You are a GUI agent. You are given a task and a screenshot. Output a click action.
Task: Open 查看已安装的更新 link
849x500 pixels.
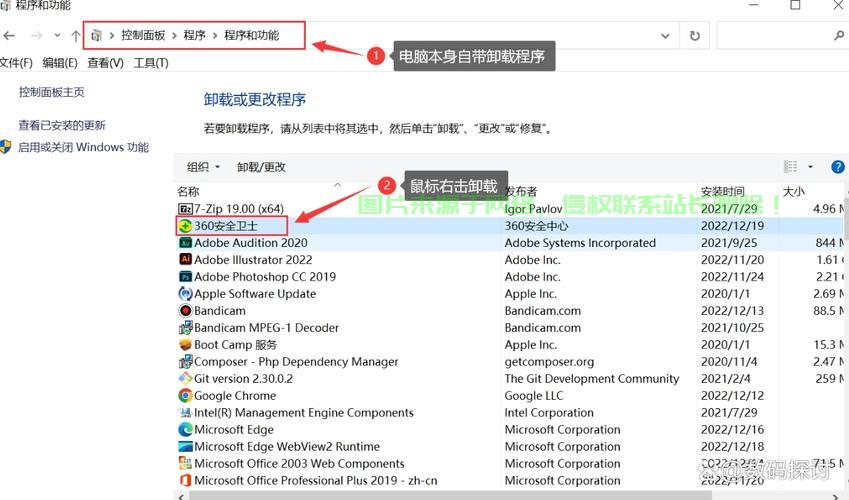[62, 126]
